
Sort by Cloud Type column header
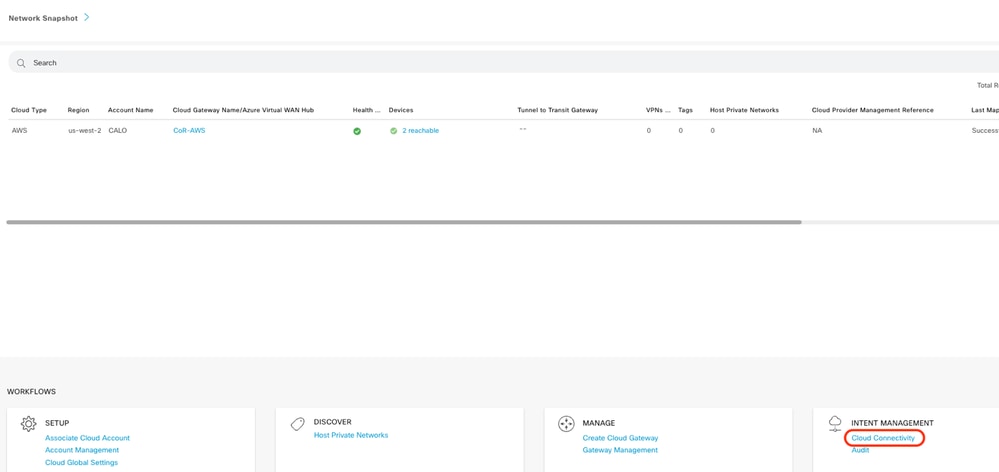click(29, 110)
